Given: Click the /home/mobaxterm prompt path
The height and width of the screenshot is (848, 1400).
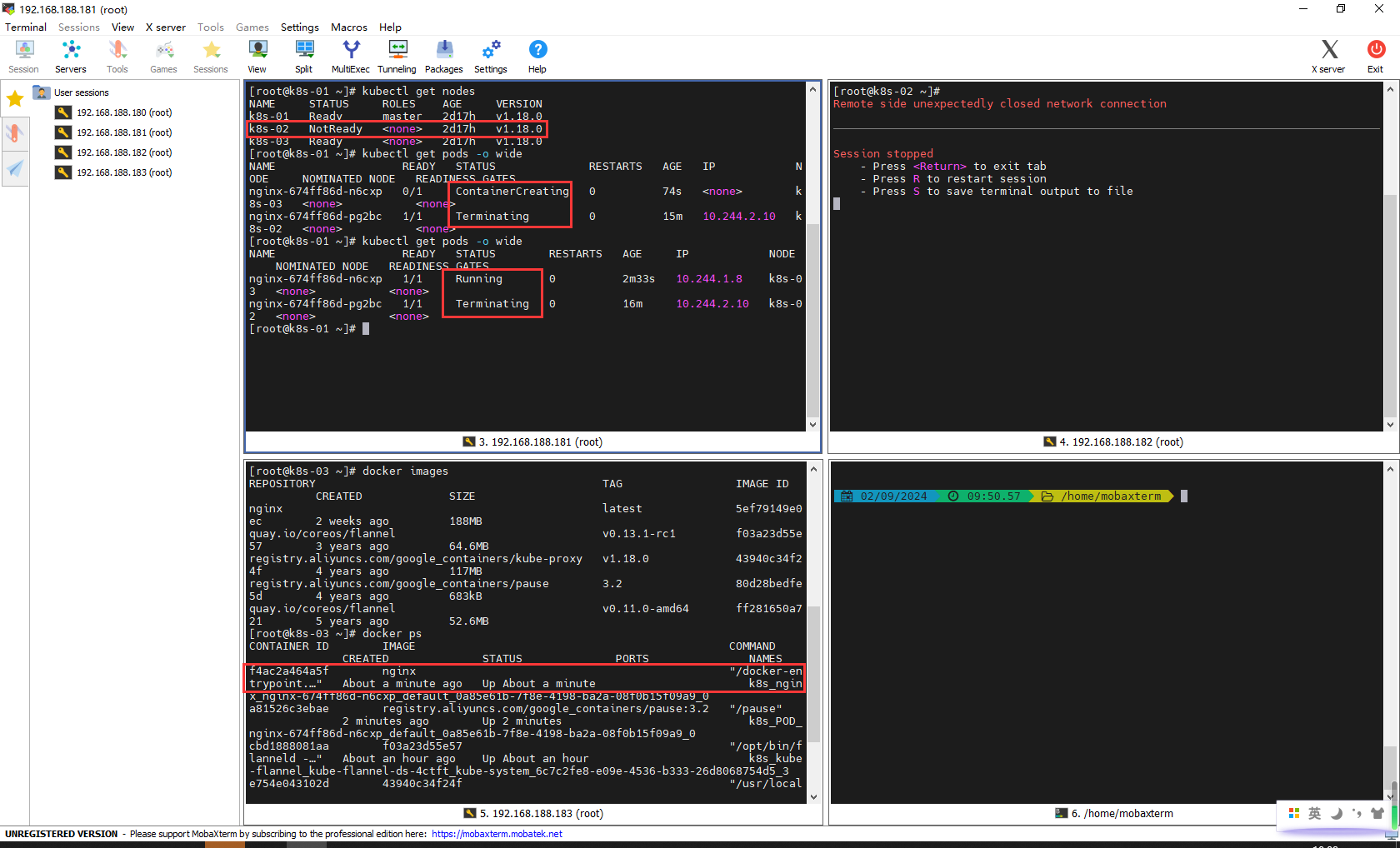Looking at the screenshot, I should pos(1111,496).
